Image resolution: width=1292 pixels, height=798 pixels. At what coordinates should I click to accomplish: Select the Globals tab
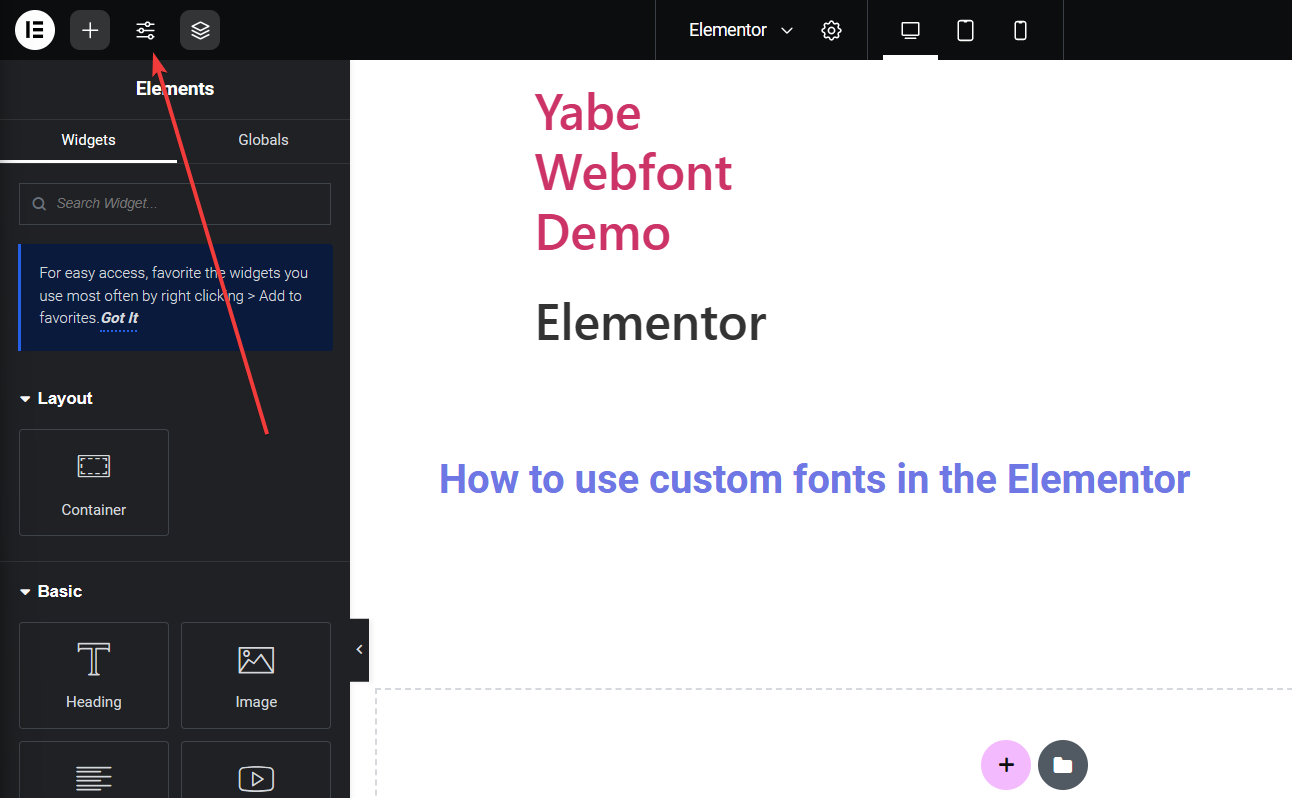pyautogui.click(x=263, y=140)
